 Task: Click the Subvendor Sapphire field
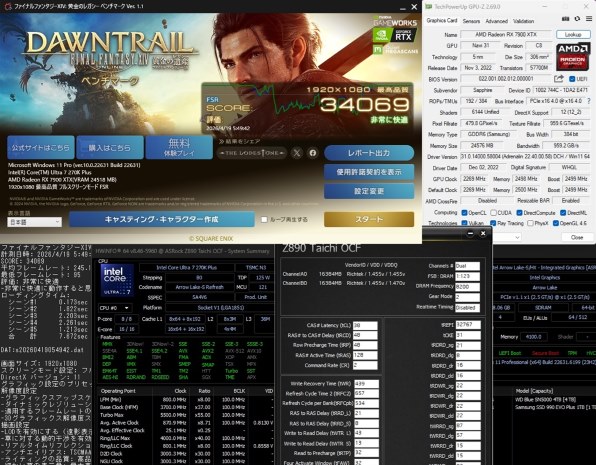coord(482,90)
